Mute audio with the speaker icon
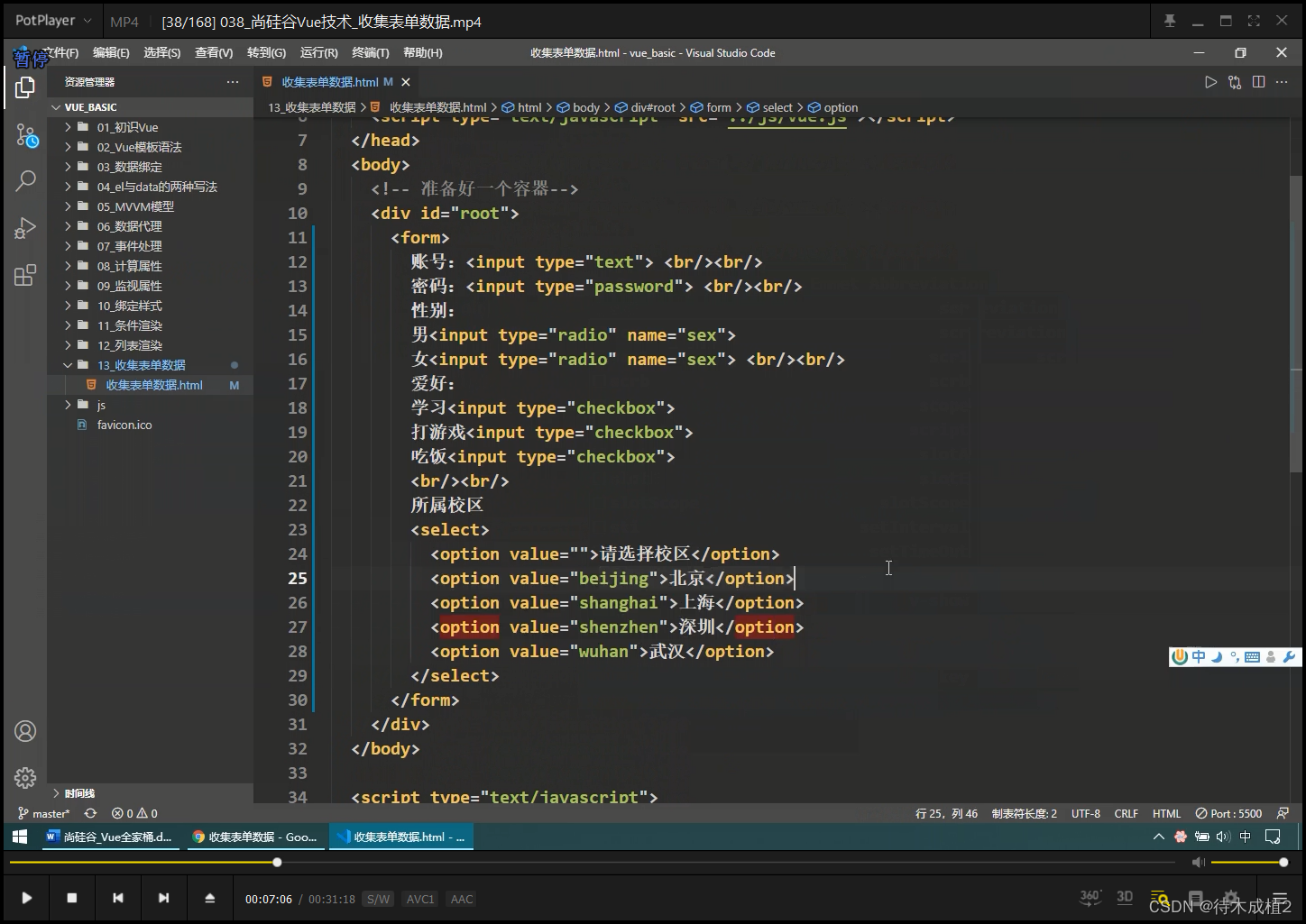This screenshot has height=924, width=1306. click(1198, 863)
